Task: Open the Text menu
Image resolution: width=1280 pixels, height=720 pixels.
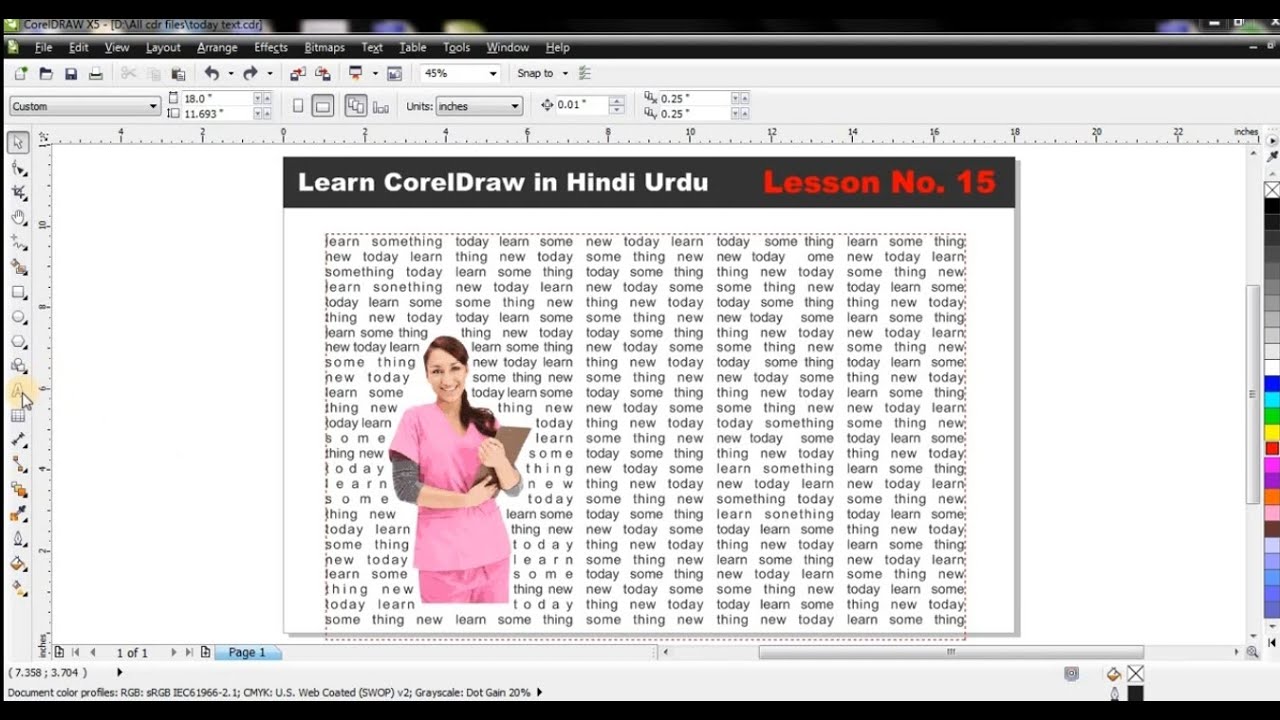Action: (x=372, y=47)
